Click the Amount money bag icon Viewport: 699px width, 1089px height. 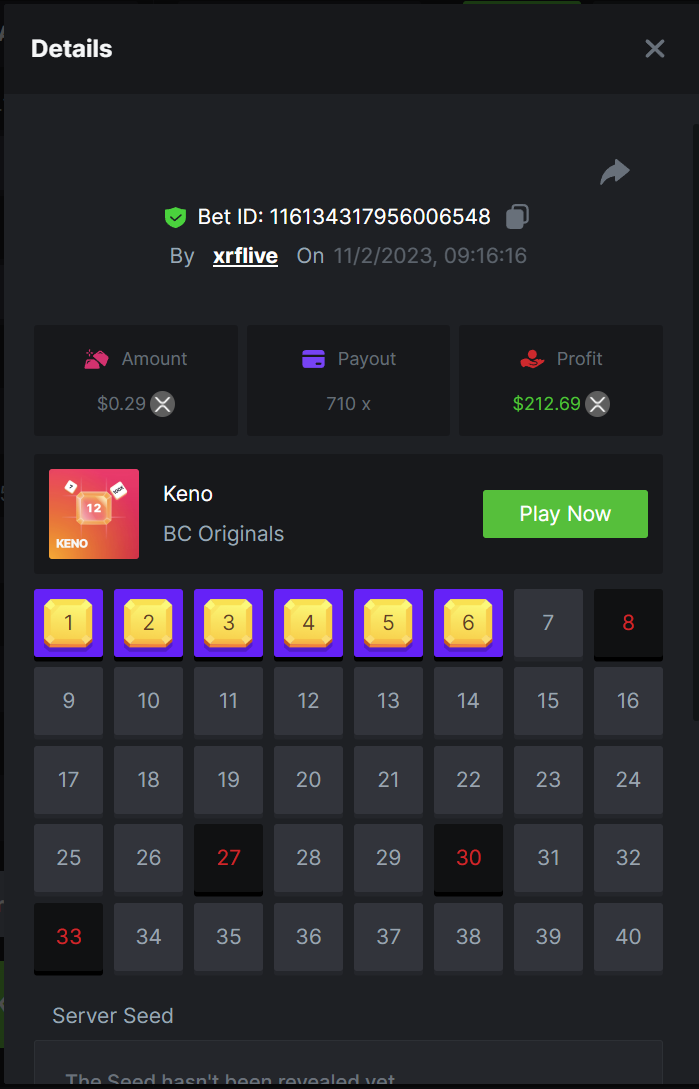coord(96,359)
